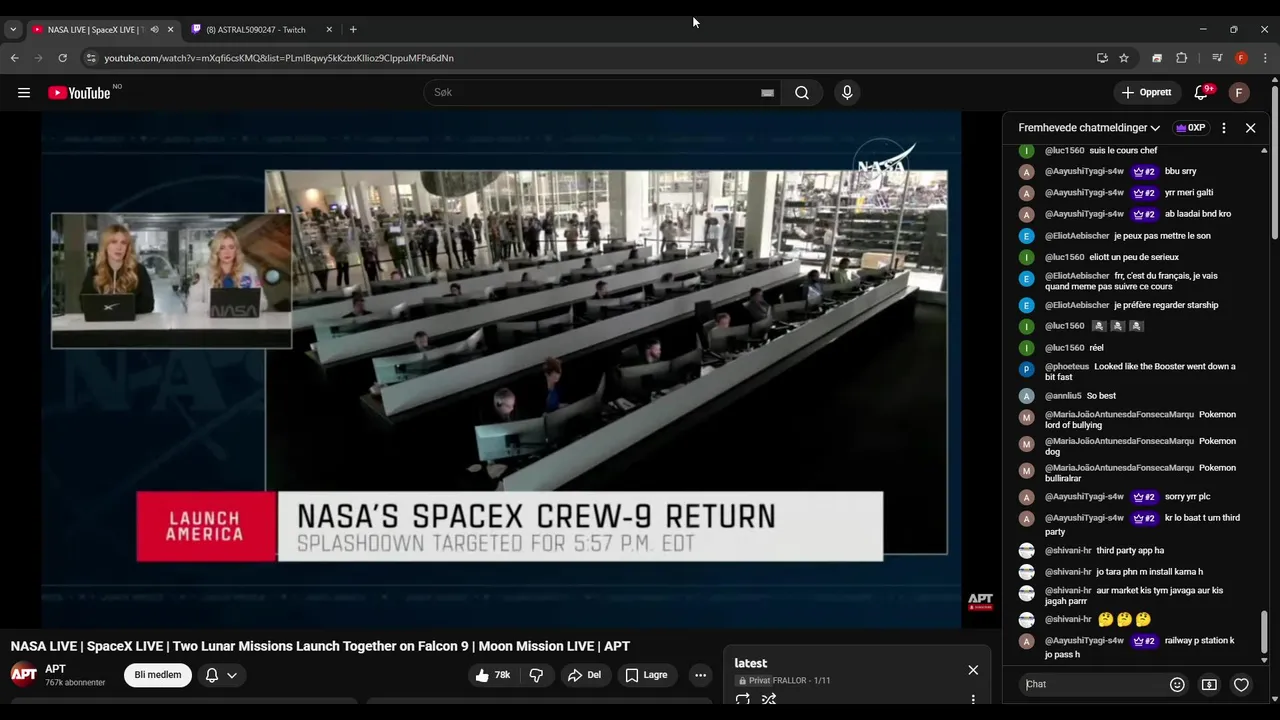
Task: Open Super Chat dollar icon in chat
Action: pos(1209,685)
